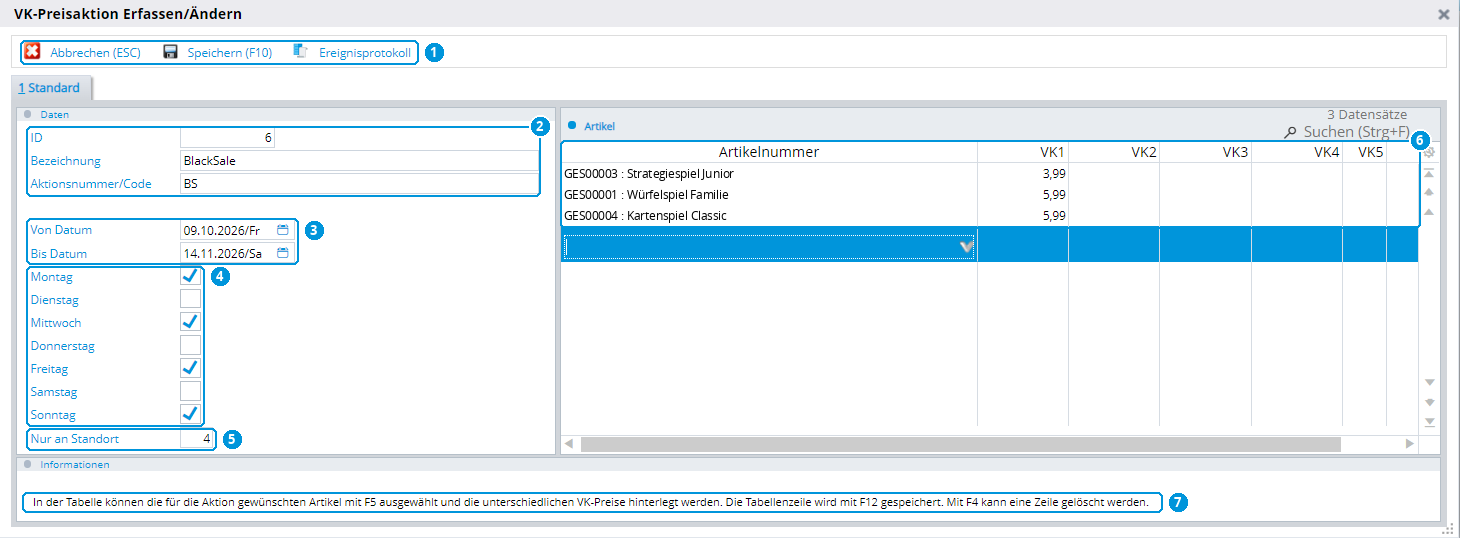Click the Informationen panel header
1460x538 pixels.
click(x=74, y=464)
